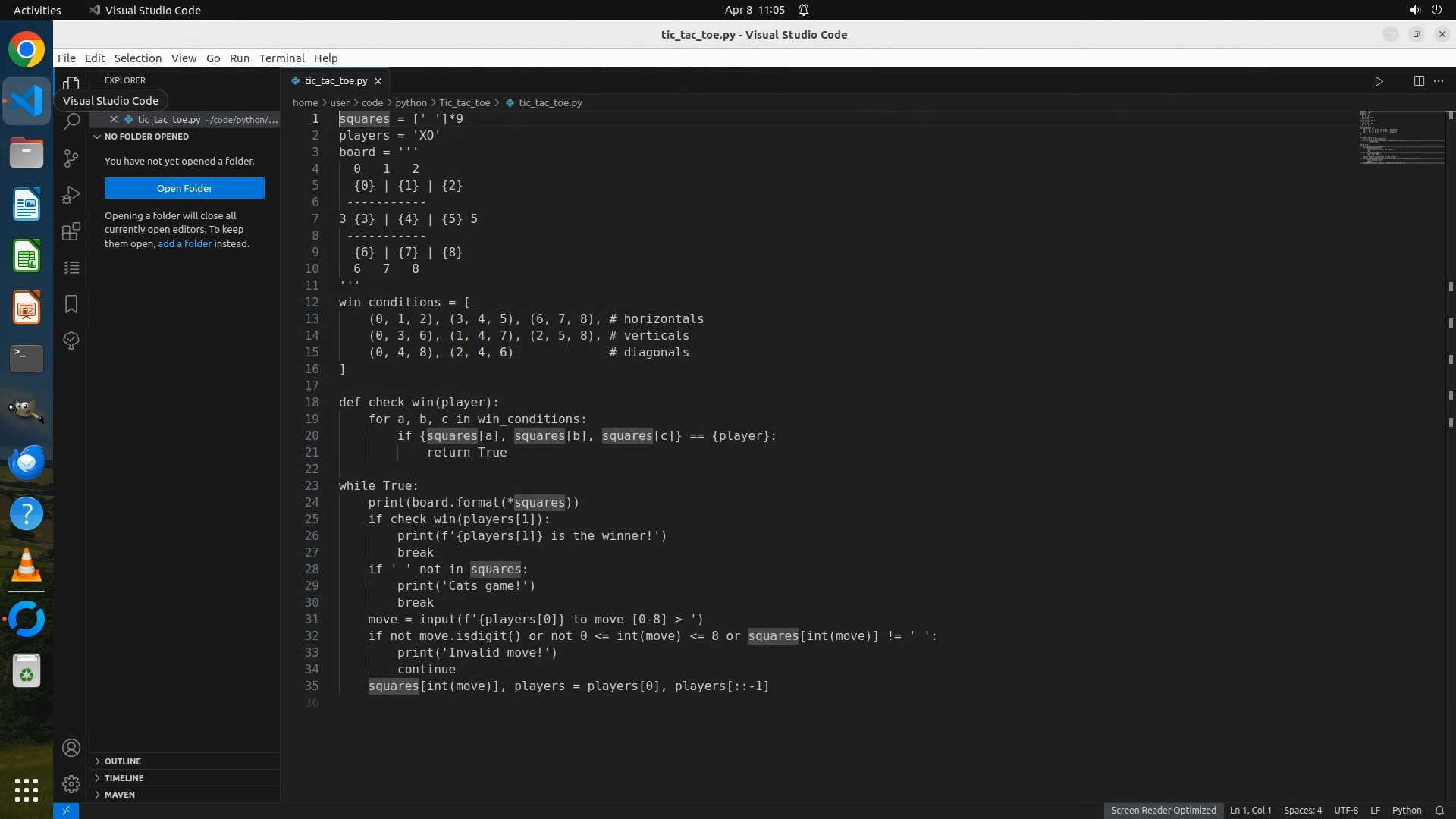
Task: Open the Extensions view
Action: coord(71,231)
